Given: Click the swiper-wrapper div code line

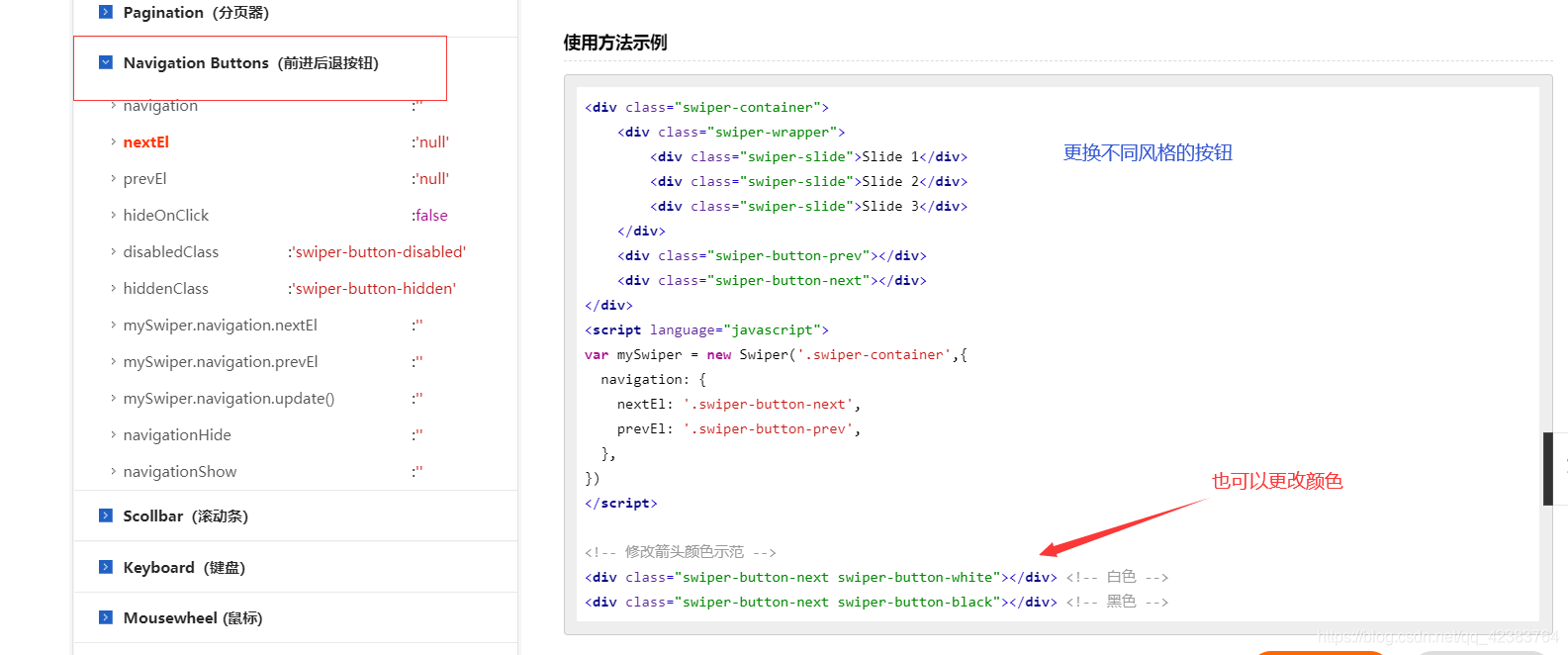Looking at the screenshot, I should click(x=731, y=132).
